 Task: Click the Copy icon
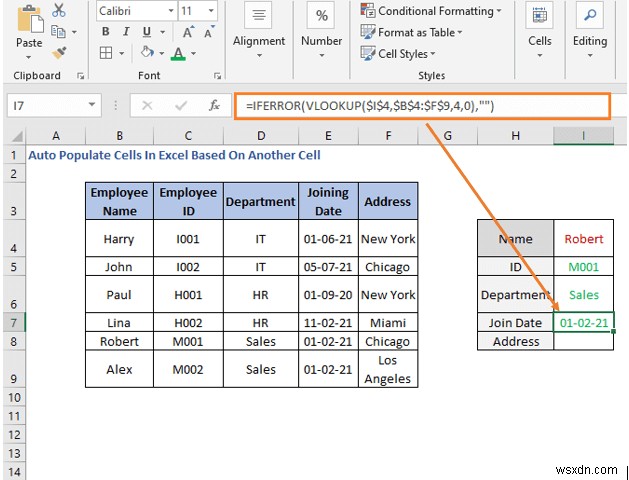[x=59, y=32]
